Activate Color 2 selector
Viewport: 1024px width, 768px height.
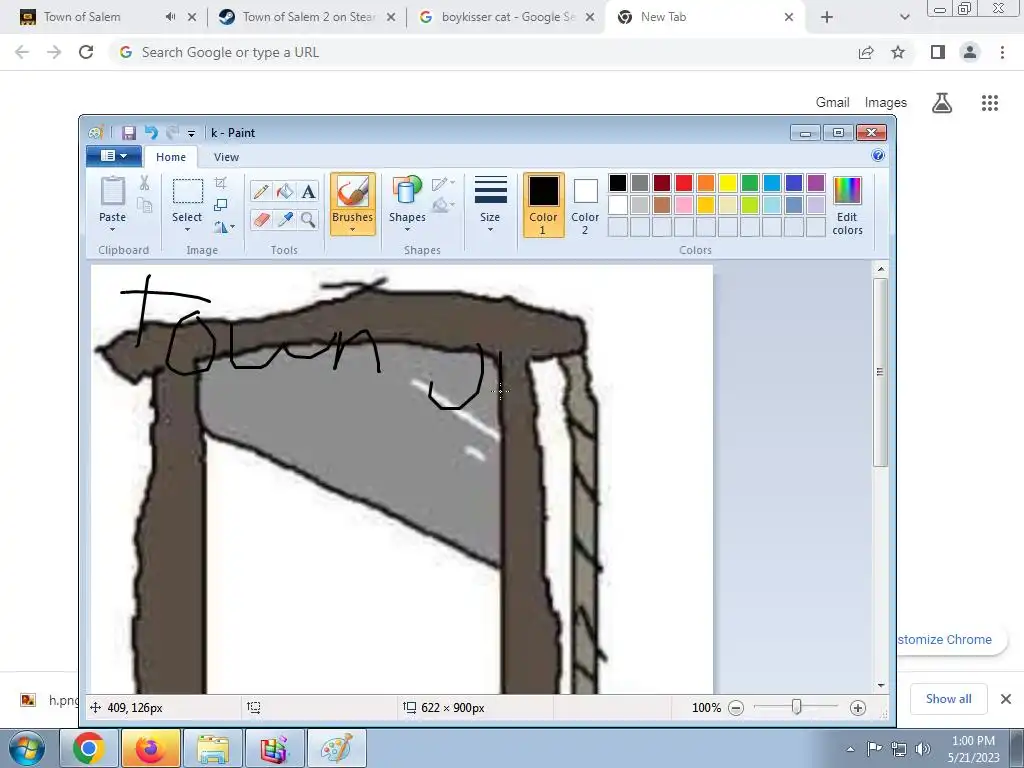click(x=585, y=205)
